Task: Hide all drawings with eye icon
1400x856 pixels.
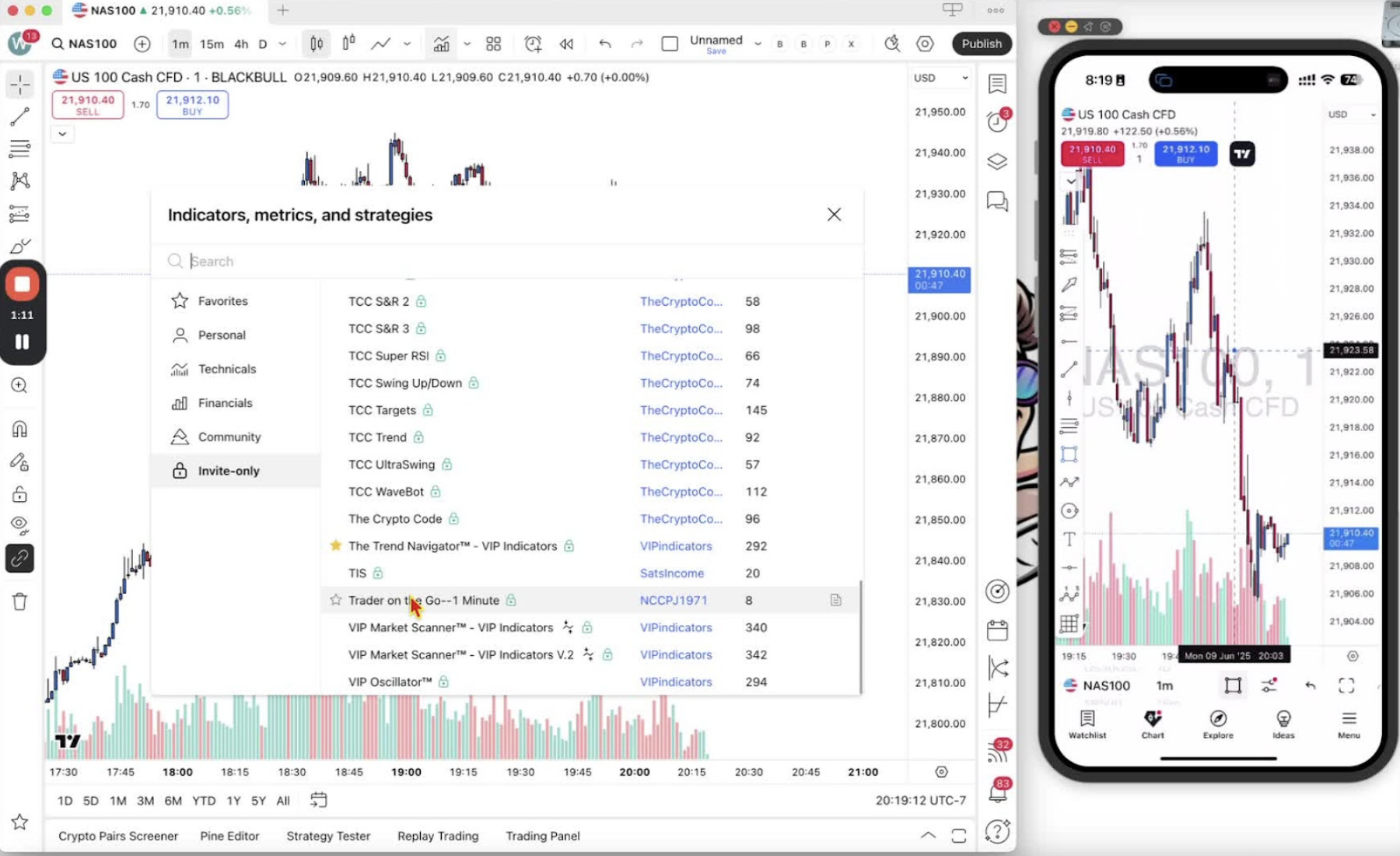Action: pos(20,526)
